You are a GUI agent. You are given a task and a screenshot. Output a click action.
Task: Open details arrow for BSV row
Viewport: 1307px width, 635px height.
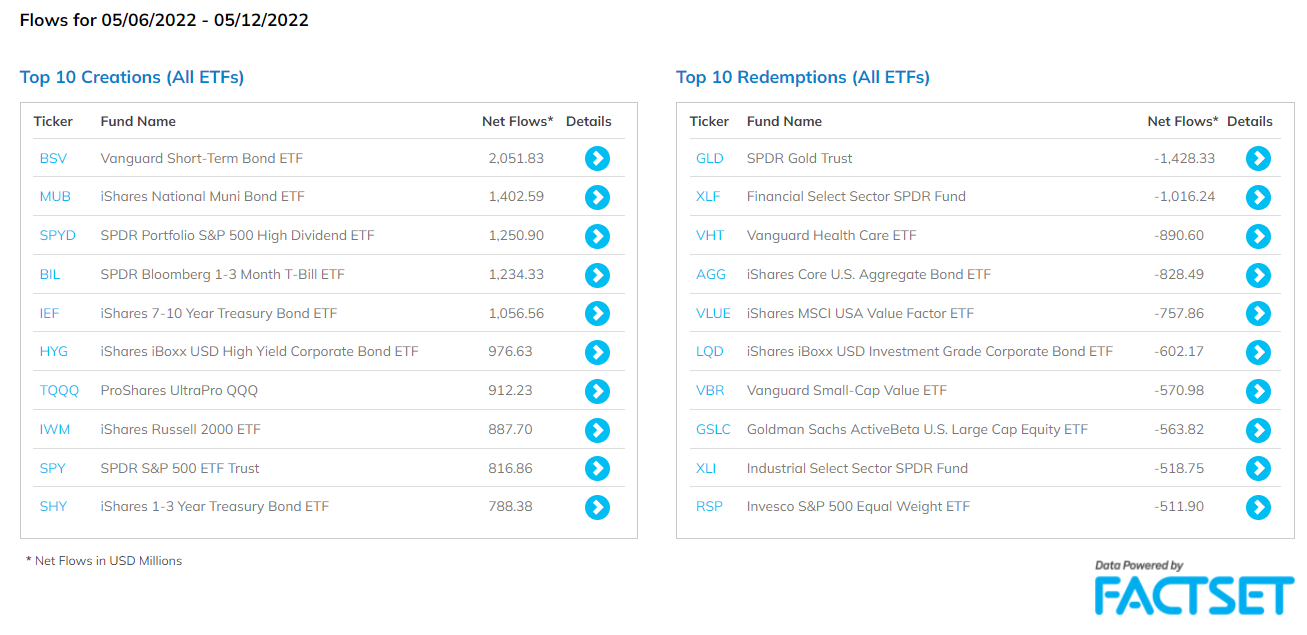597,158
